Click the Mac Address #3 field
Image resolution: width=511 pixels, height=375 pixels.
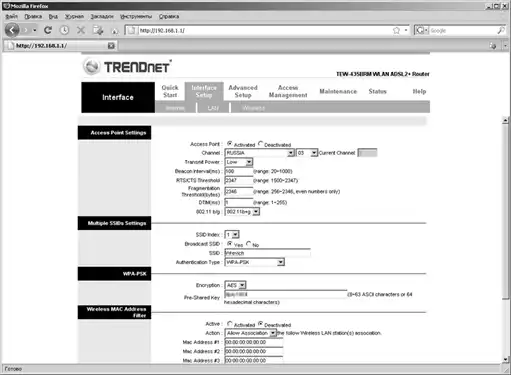tap(254, 361)
